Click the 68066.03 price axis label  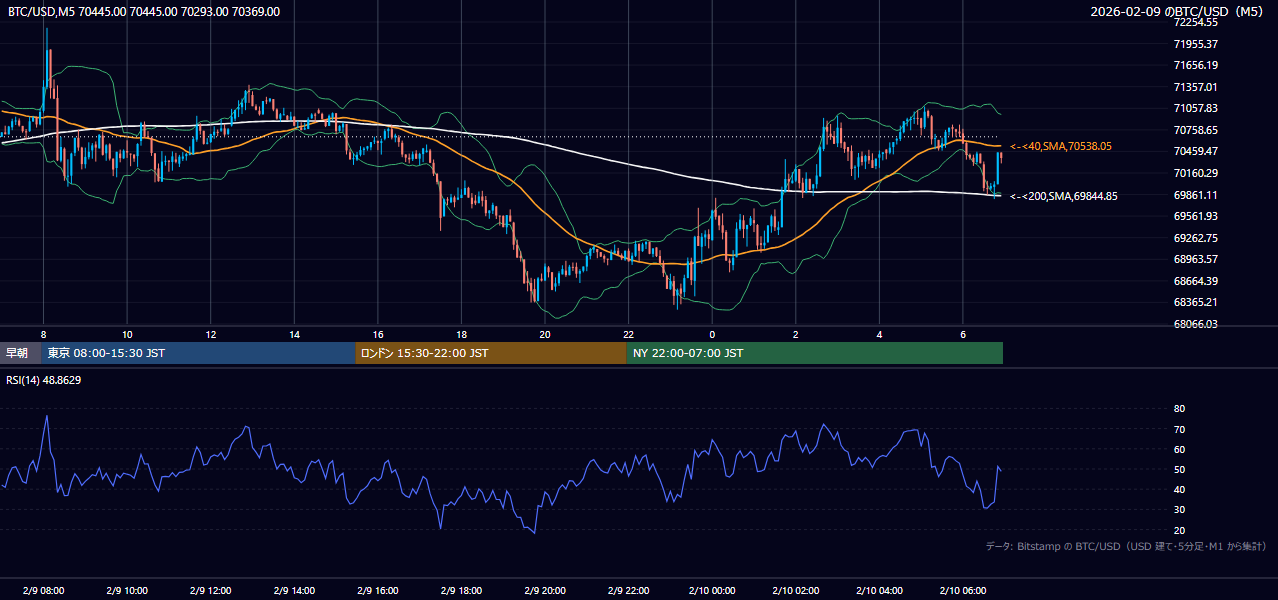(1196, 324)
